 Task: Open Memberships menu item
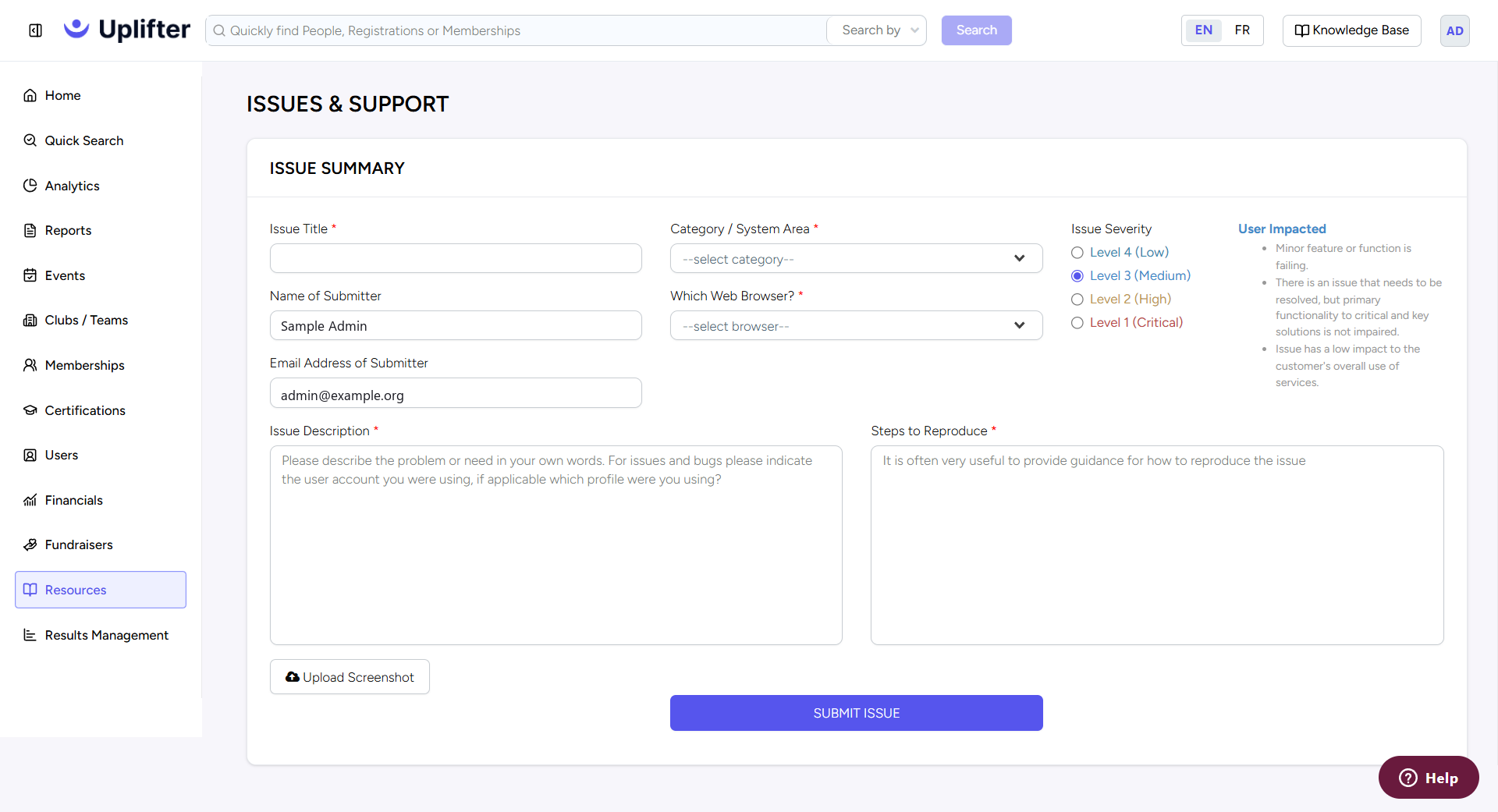[101, 365]
